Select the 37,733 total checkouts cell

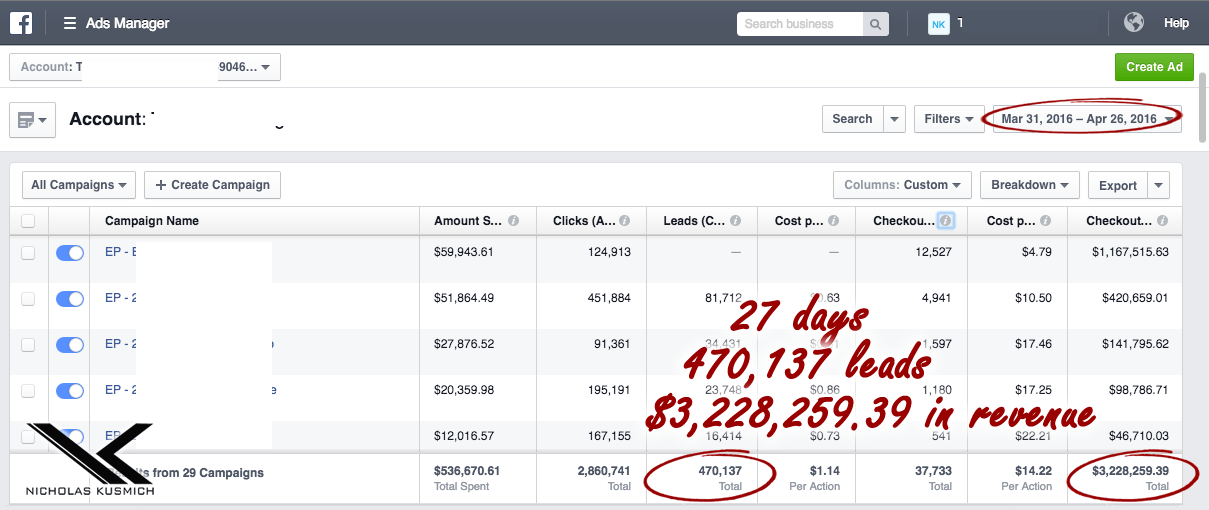931,471
